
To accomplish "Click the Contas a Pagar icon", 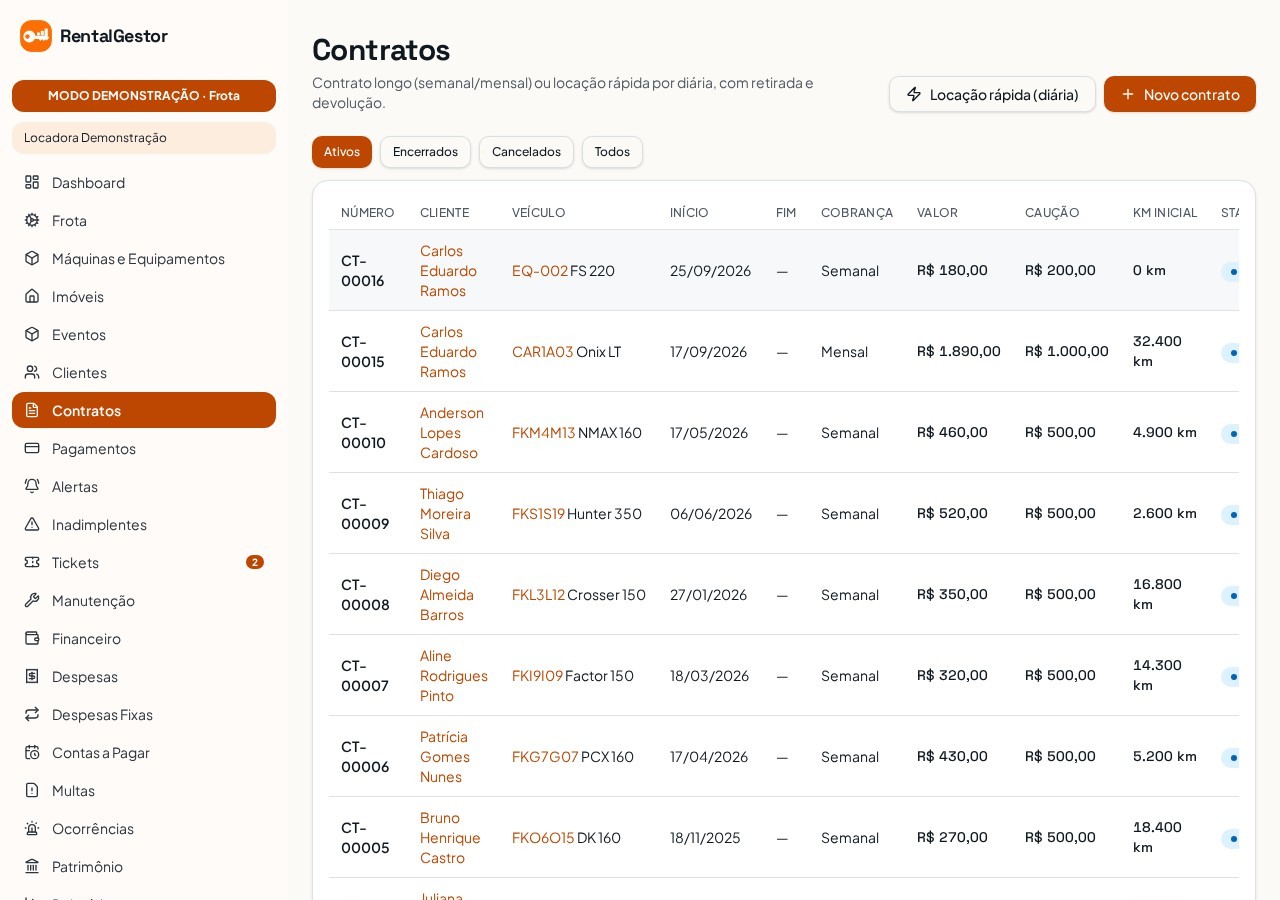I will coord(32,752).
